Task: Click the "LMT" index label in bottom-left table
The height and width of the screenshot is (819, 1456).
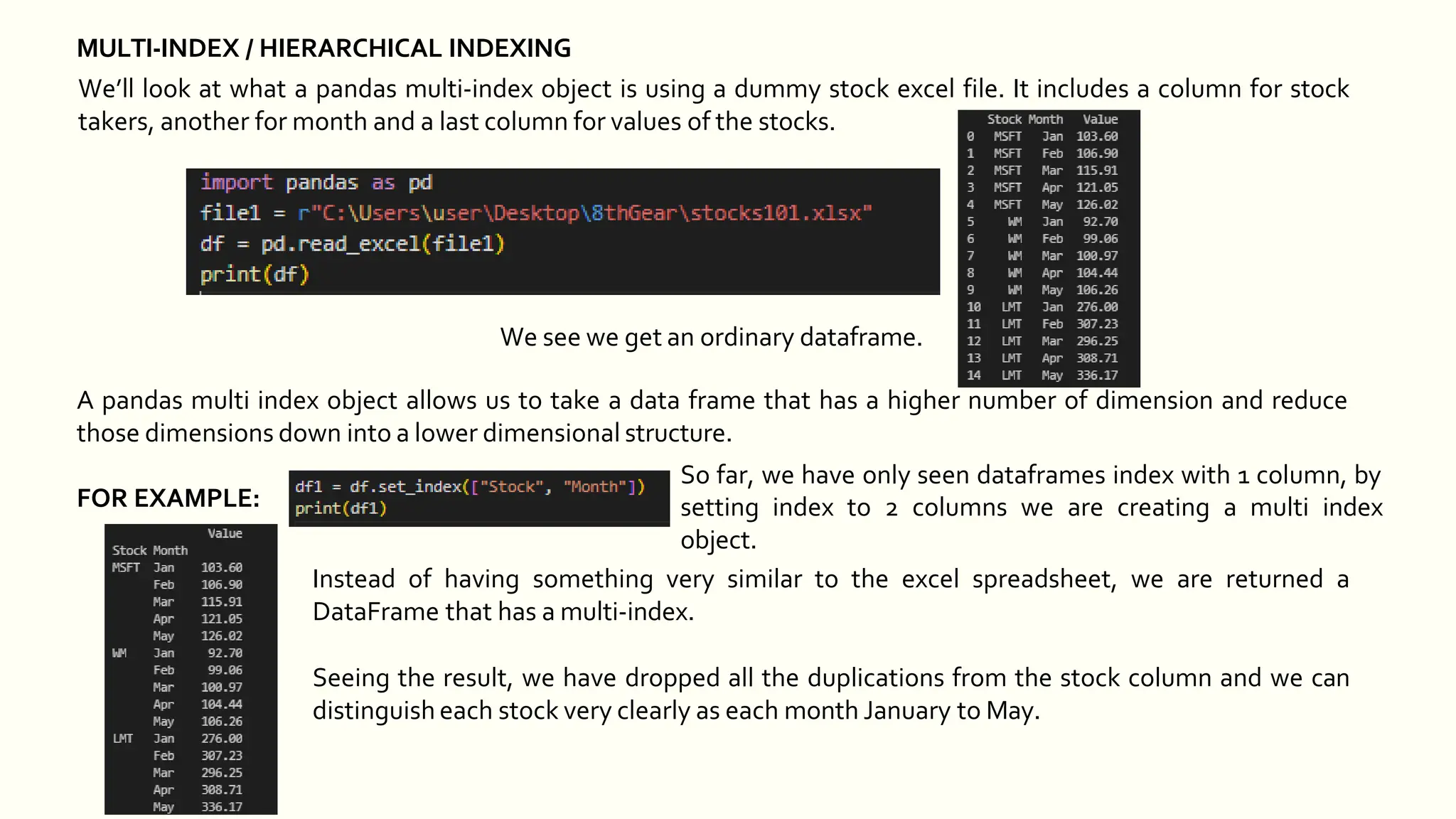Action: [x=123, y=738]
